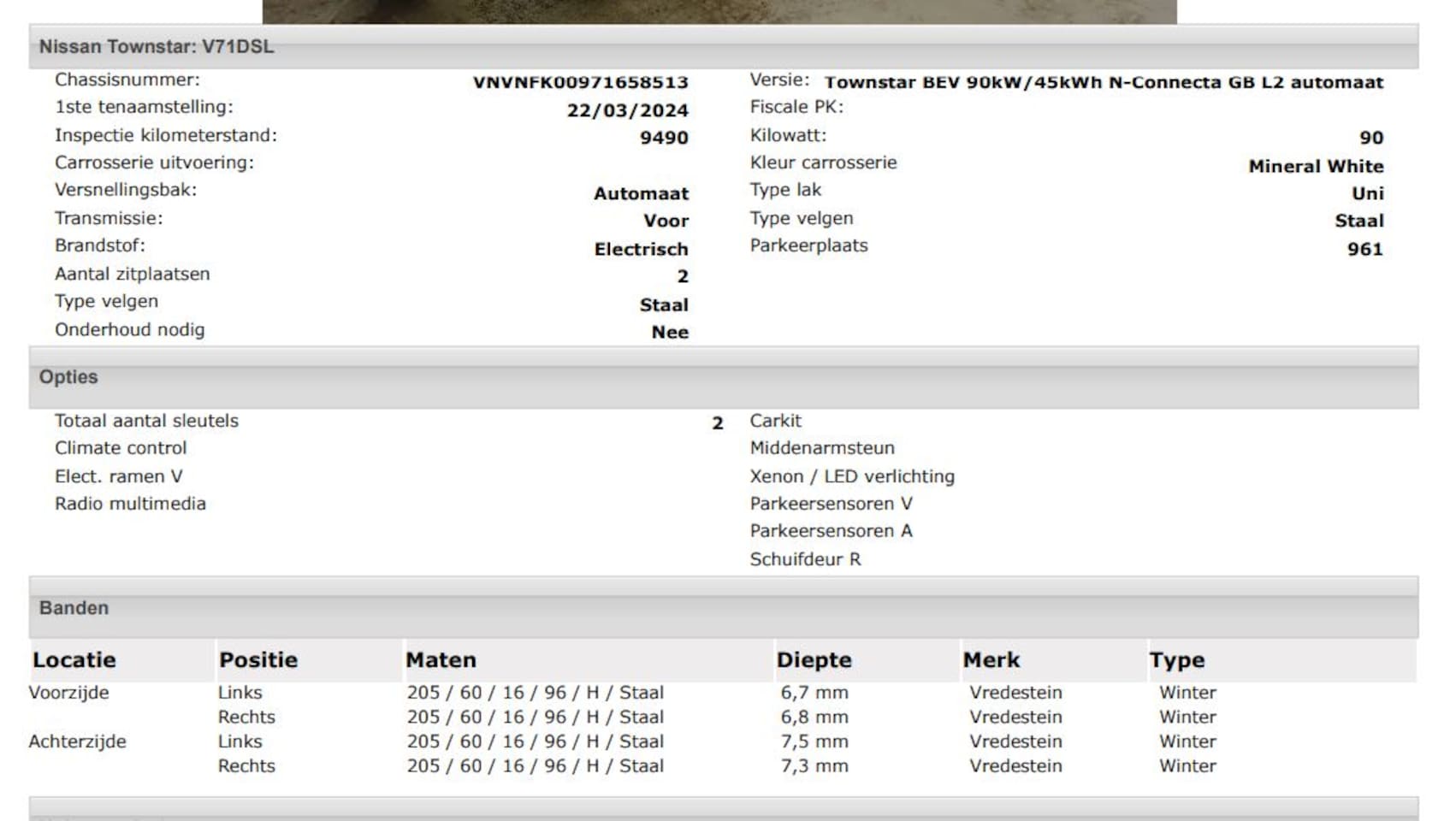Click the Xenon / LED verlichting option
This screenshot has height=821, width=1456.
click(852, 476)
